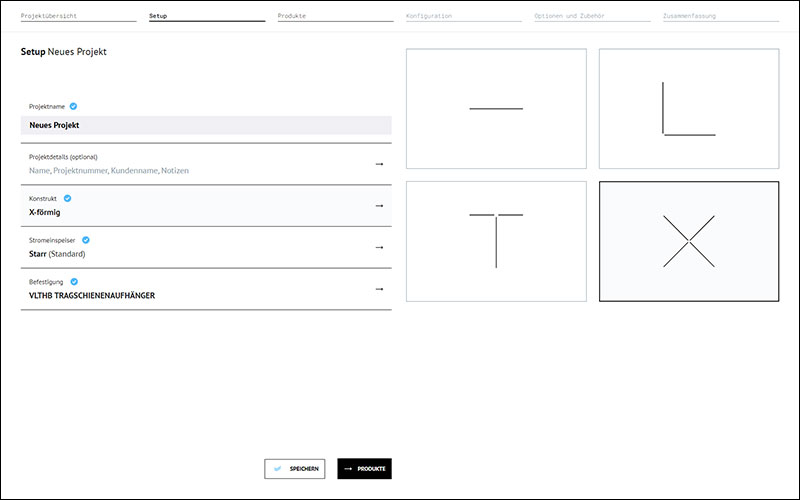This screenshot has height=500, width=800.
Task: Open the Optionen und Zubehör tab
Action: pyautogui.click(x=592, y=16)
